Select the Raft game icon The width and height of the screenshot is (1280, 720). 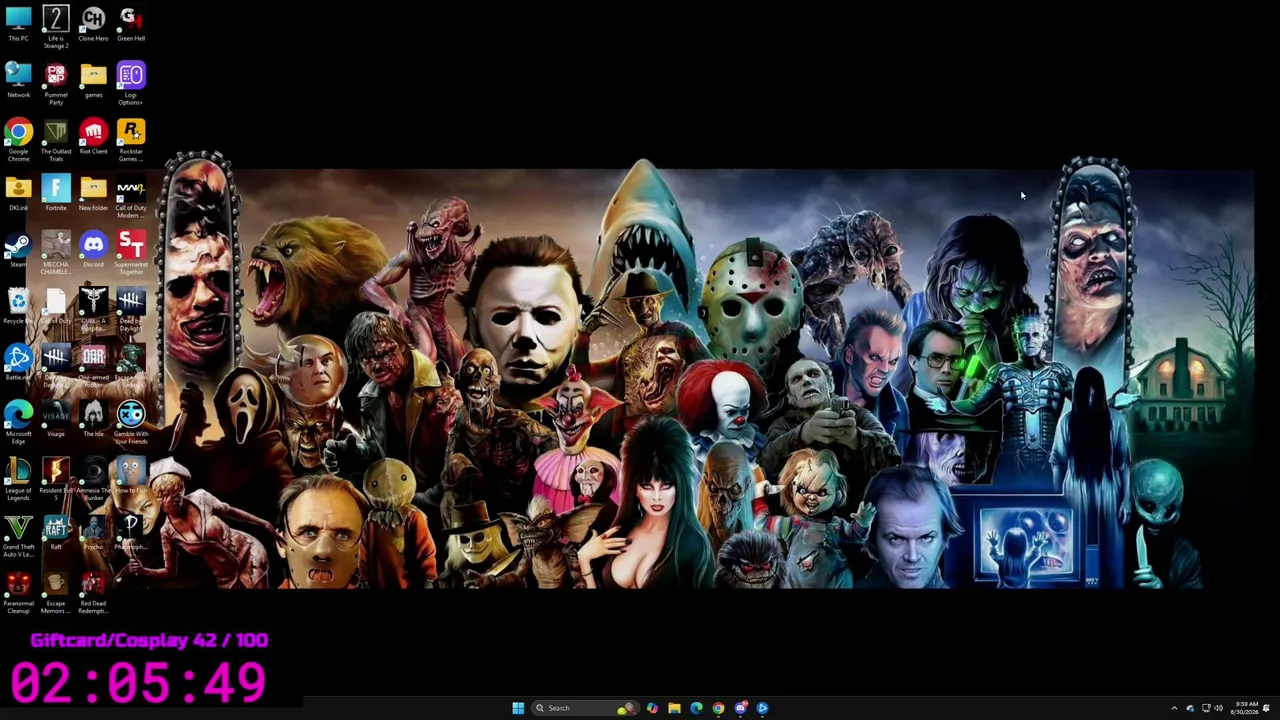click(x=56, y=532)
